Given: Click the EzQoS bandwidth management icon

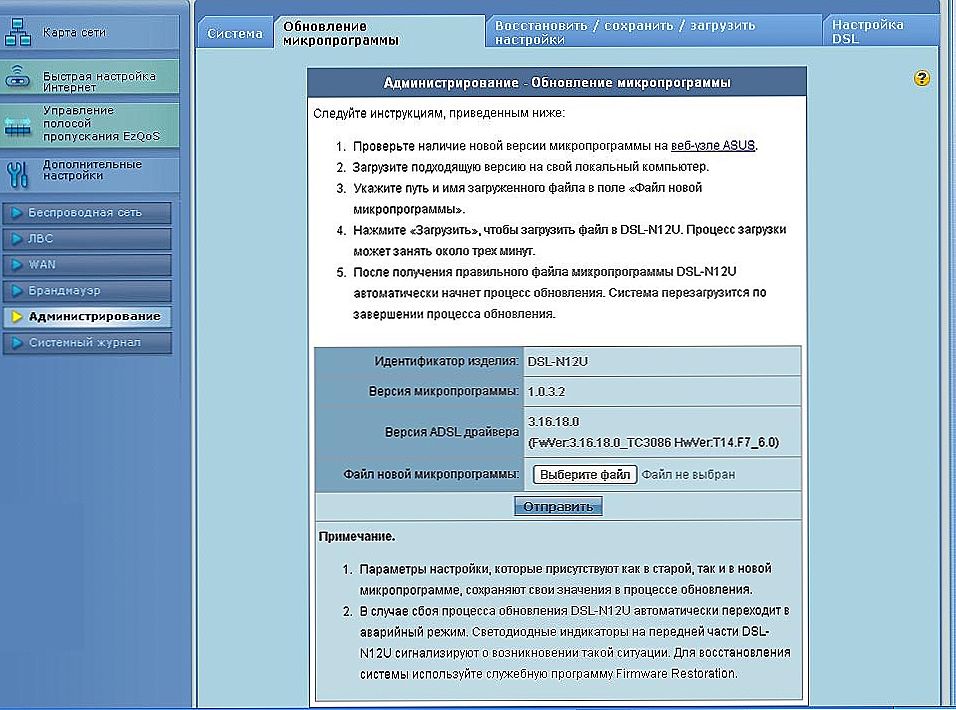Looking at the screenshot, I should (x=18, y=127).
